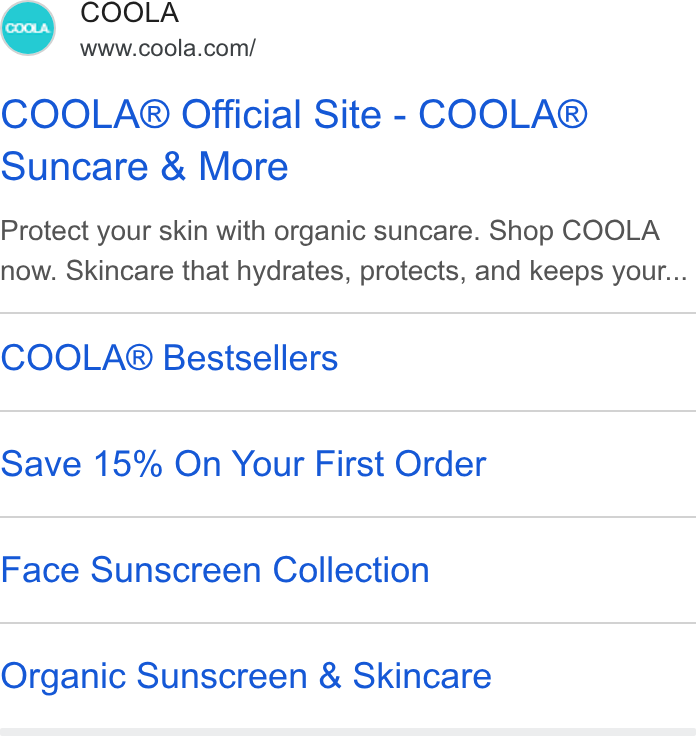696x736 pixels.
Task: Click the teal COOLA logo icon
Action: tap(28, 28)
